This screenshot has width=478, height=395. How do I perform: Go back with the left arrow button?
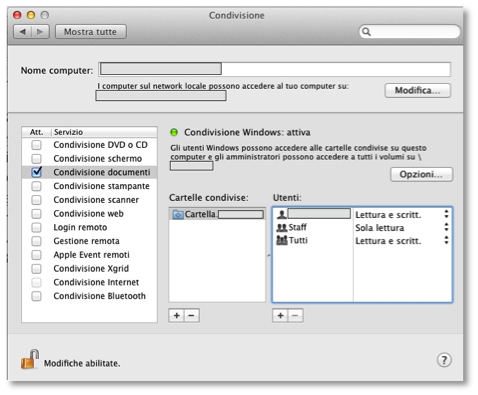point(23,32)
